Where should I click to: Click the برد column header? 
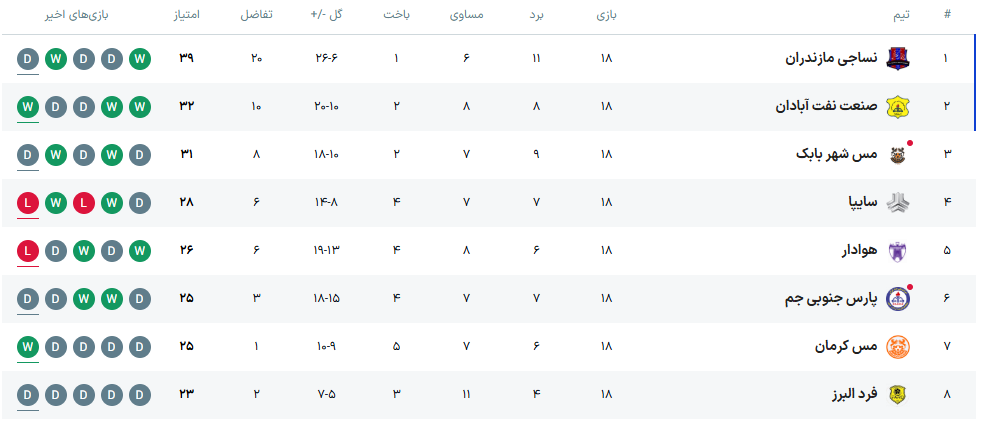coord(536,16)
